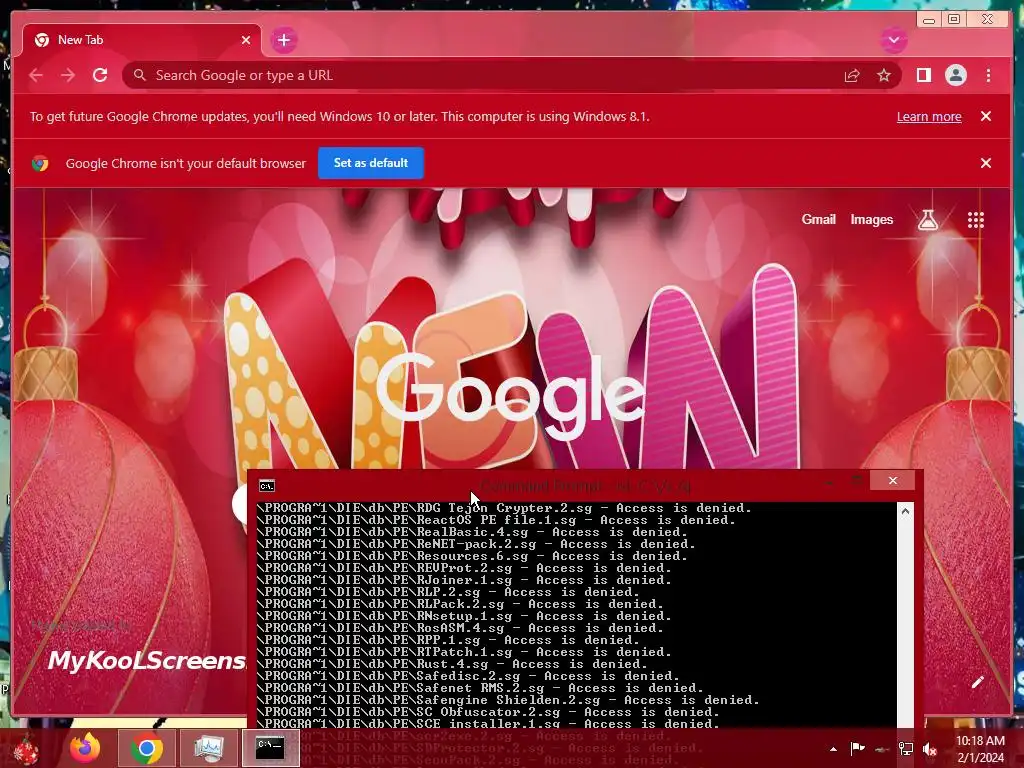Select the line 'ReactOS PE file.1.sg'
This screenshot has width=1024, height=768.
click(496, 520)
